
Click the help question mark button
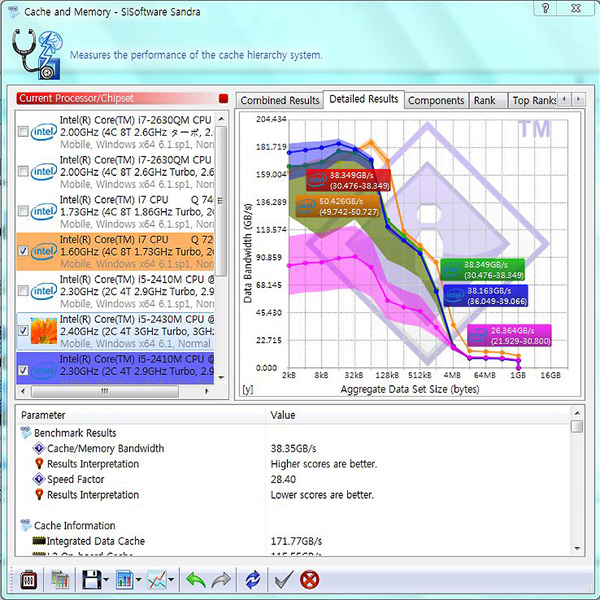pyautogui.click(x=546, y=8)
